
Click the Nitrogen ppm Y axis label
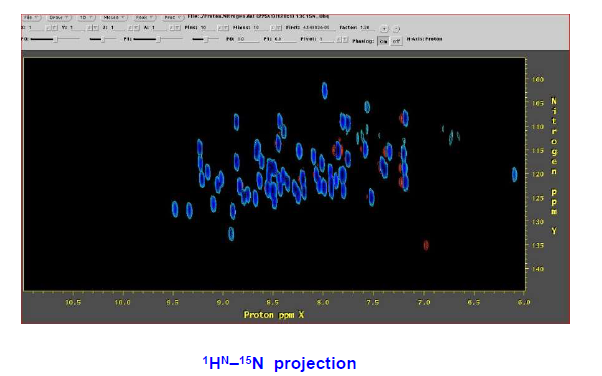click(x=554, y=166)
